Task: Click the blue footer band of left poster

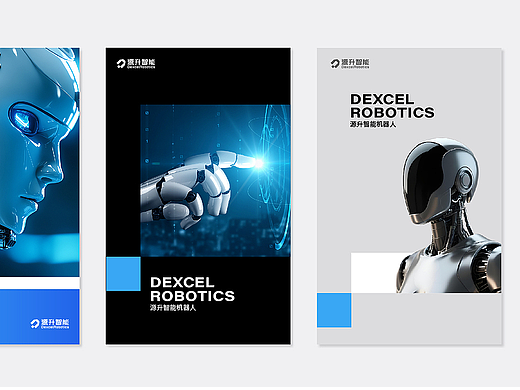Action: coord(40,316)
